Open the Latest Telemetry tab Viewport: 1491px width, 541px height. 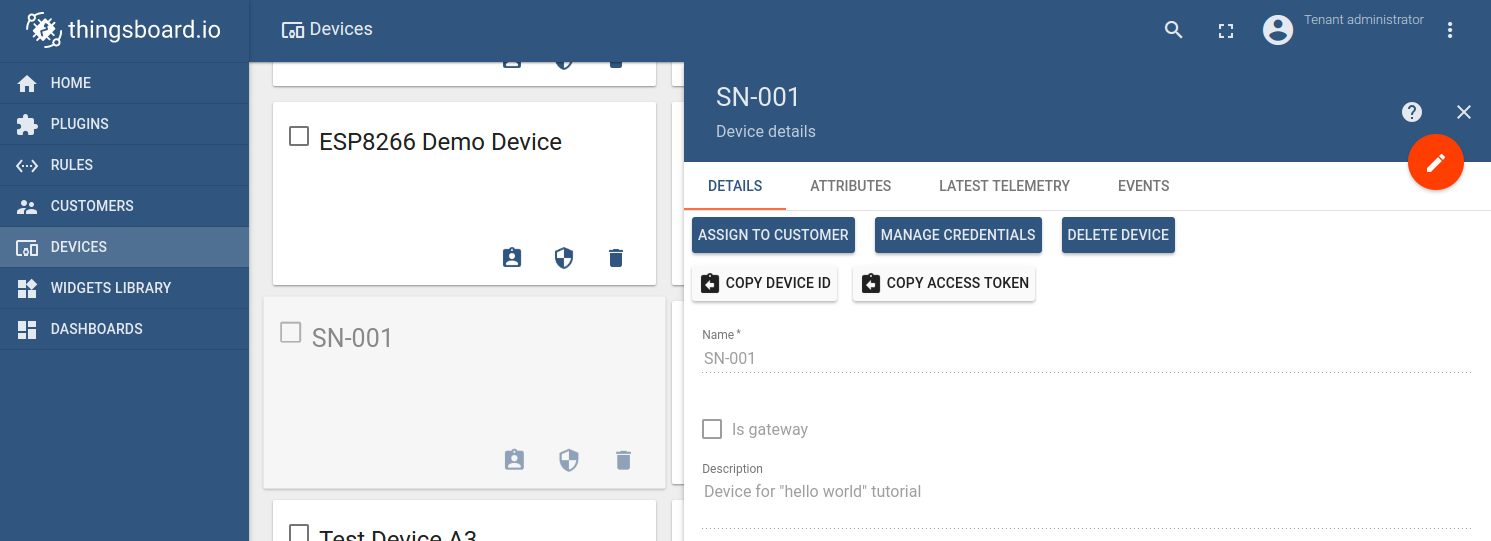pyautogui.click(x=1004, y=186)
